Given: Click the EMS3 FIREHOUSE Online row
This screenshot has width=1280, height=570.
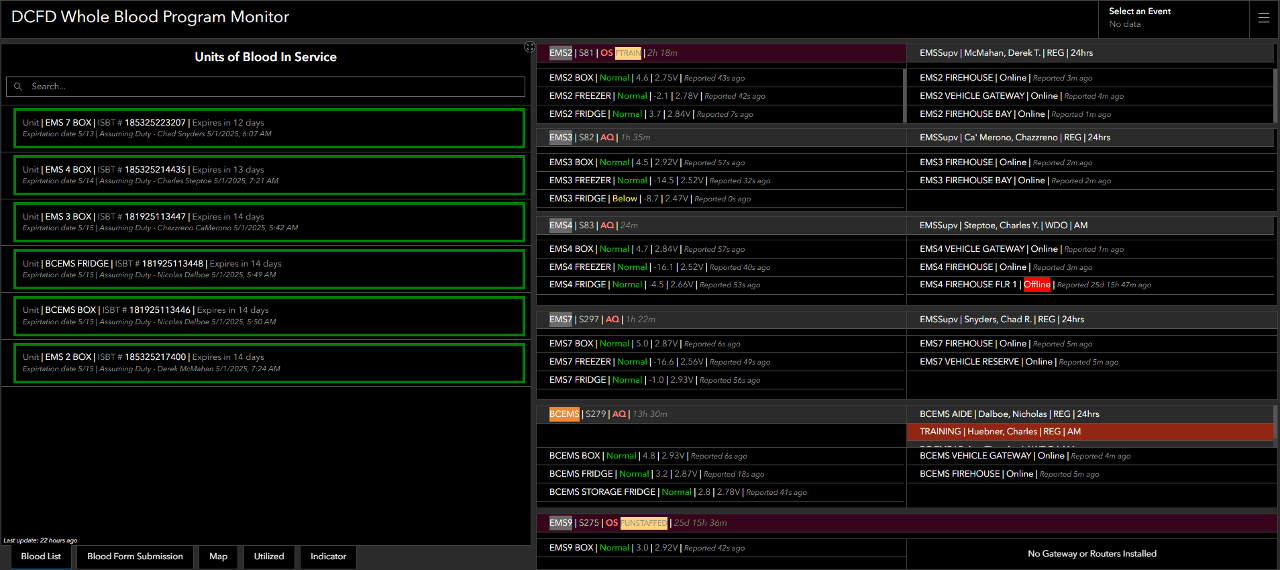Looking at the screenshot, I should tap(1092, 162).
